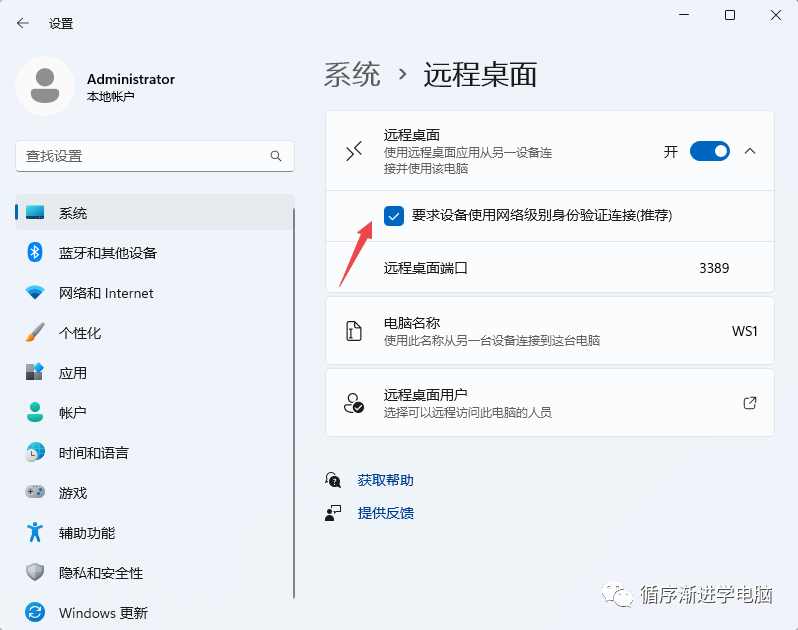This screenshot has height=630, width=798.
Task: Click the 远程桌面 page title
Action: click(480, 74)
